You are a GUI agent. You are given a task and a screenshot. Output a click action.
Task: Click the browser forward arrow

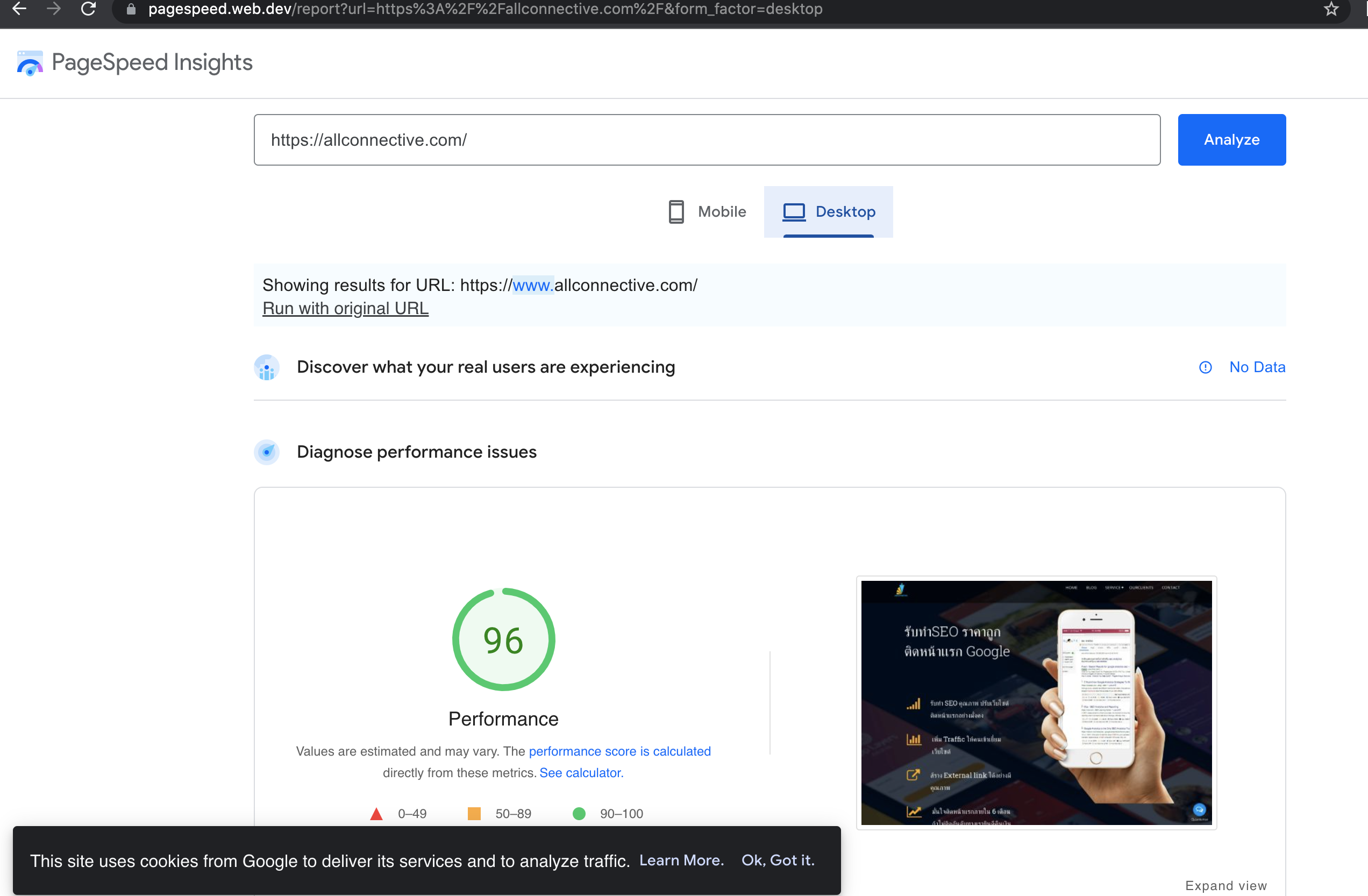(53, 9)
